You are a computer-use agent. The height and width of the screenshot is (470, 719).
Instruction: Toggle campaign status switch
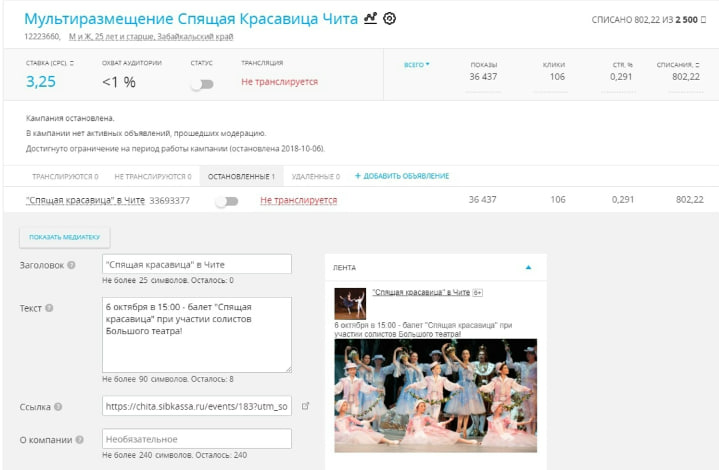[202, 84]
